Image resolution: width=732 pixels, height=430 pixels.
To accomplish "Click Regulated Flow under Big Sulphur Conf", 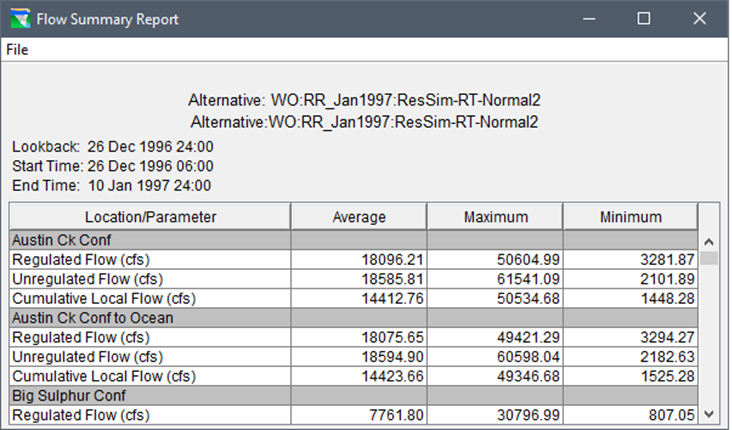I will [x=81, y=415].
